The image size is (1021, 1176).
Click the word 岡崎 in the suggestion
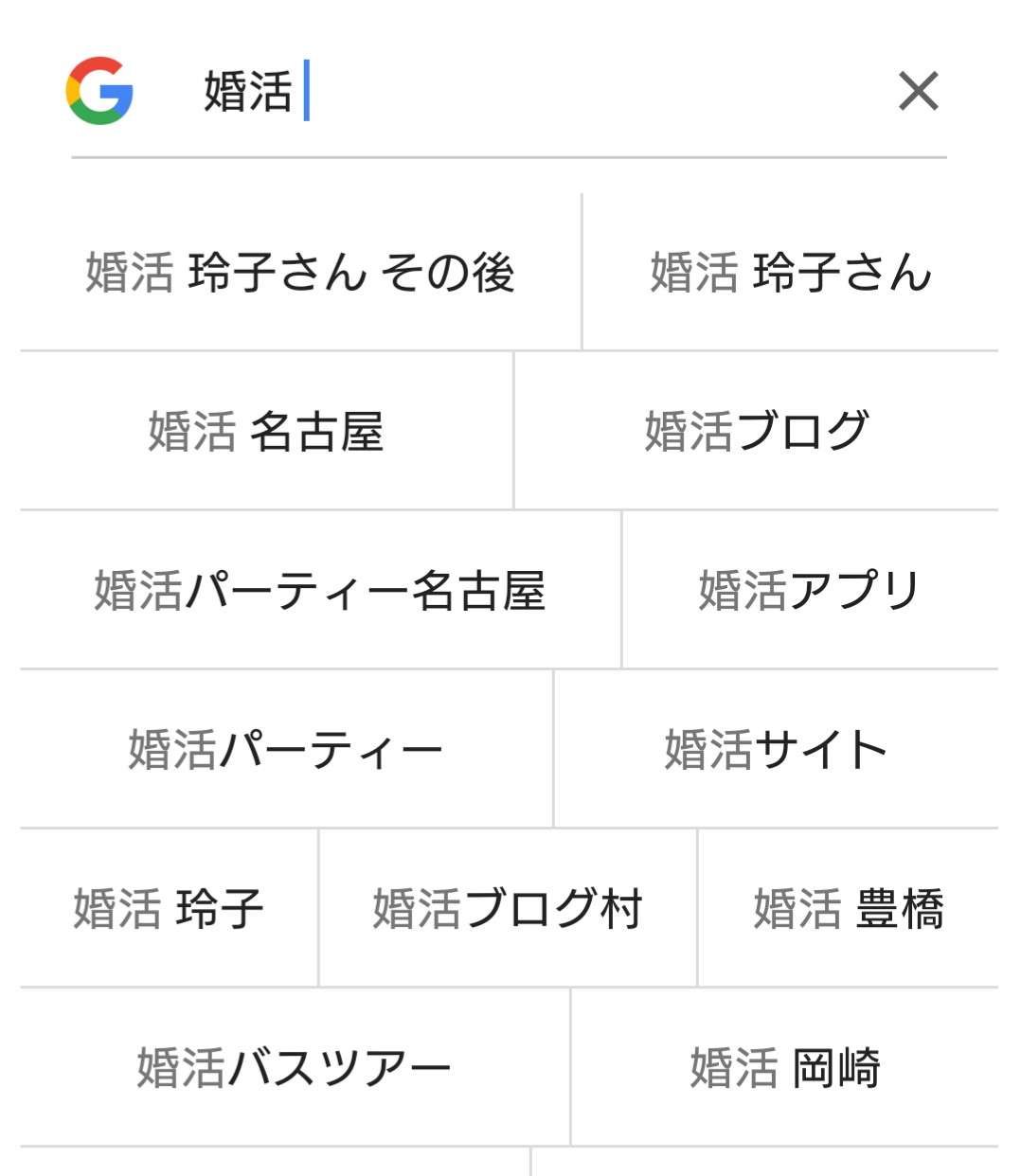pos(837,1068)
